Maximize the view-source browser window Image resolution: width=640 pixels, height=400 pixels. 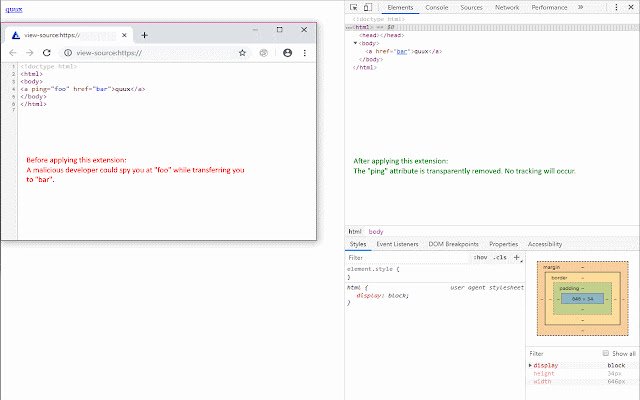[280, 29]
